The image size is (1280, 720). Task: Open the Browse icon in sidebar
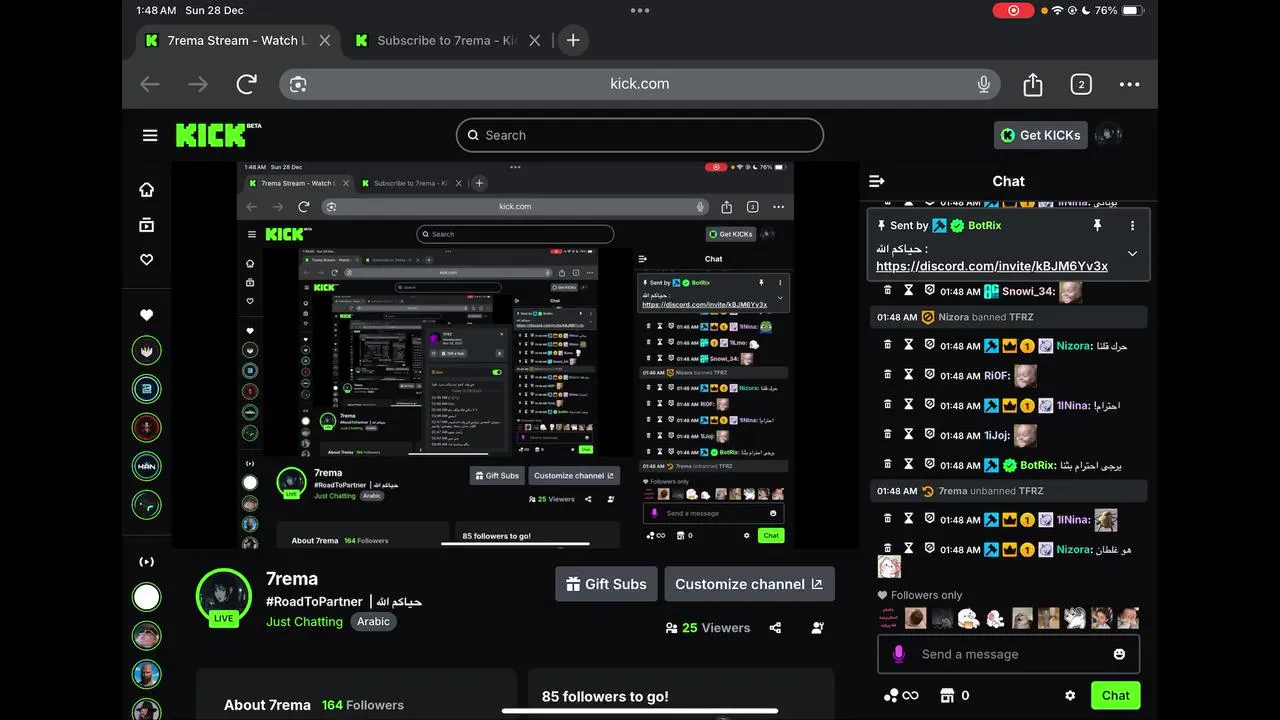point(147,225)
